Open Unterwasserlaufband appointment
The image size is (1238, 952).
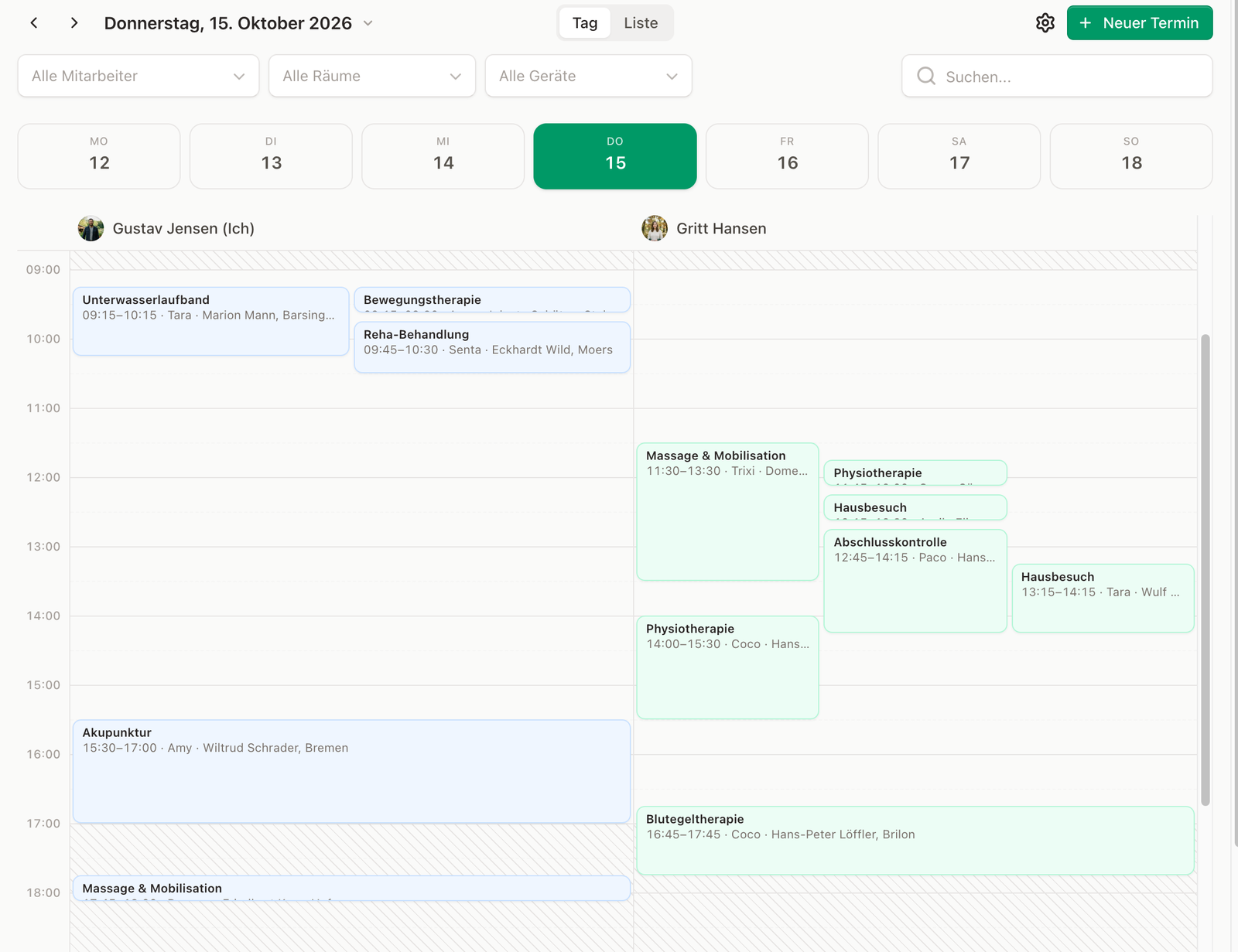[x=210, y=322]
